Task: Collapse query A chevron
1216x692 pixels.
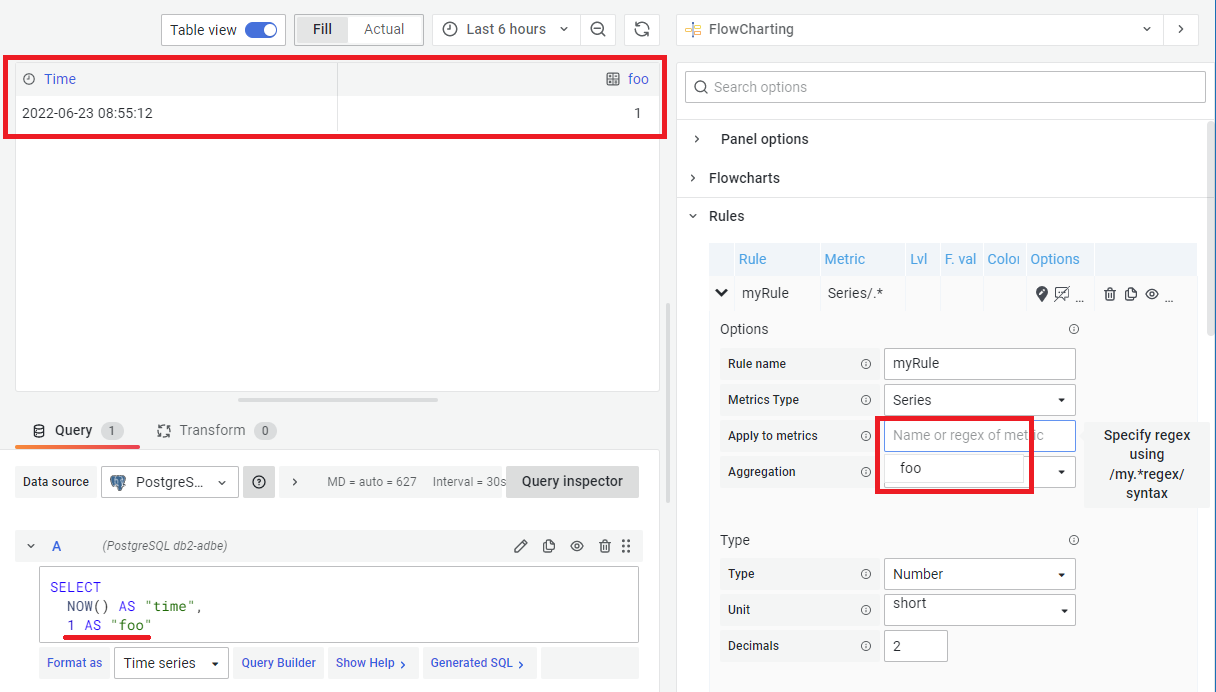Action: point(31,546)
